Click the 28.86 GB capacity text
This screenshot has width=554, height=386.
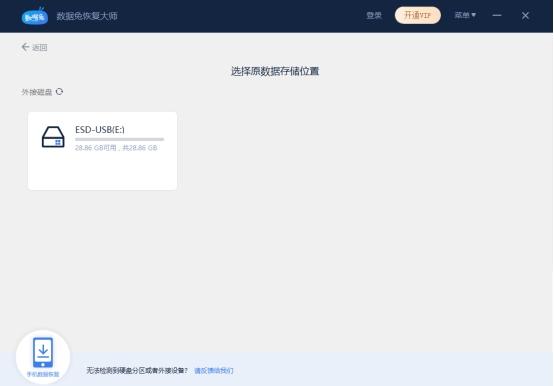coord(116,148)
